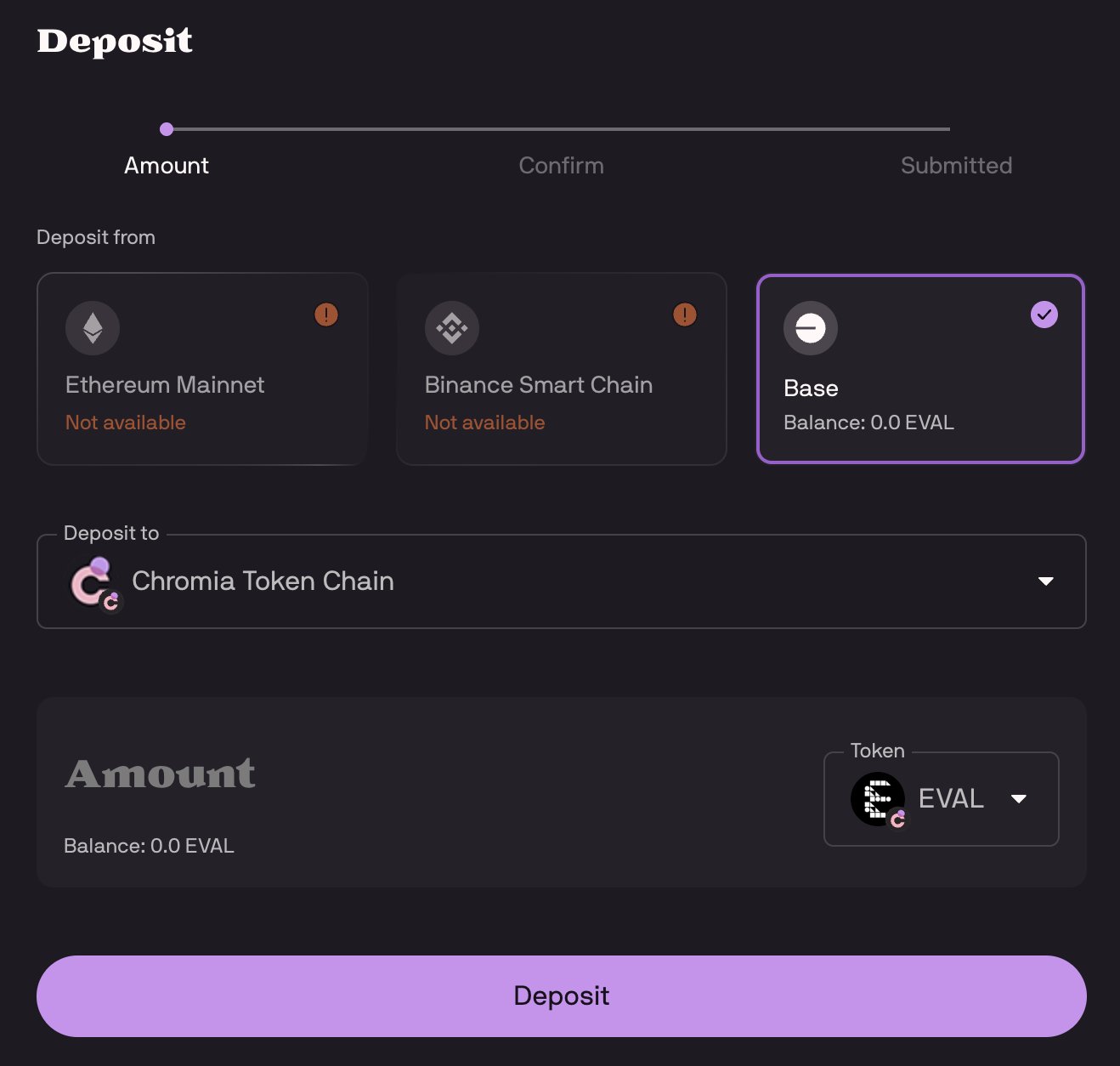
Task: Click the Ethereum logo icon
Action: (93, 328)
